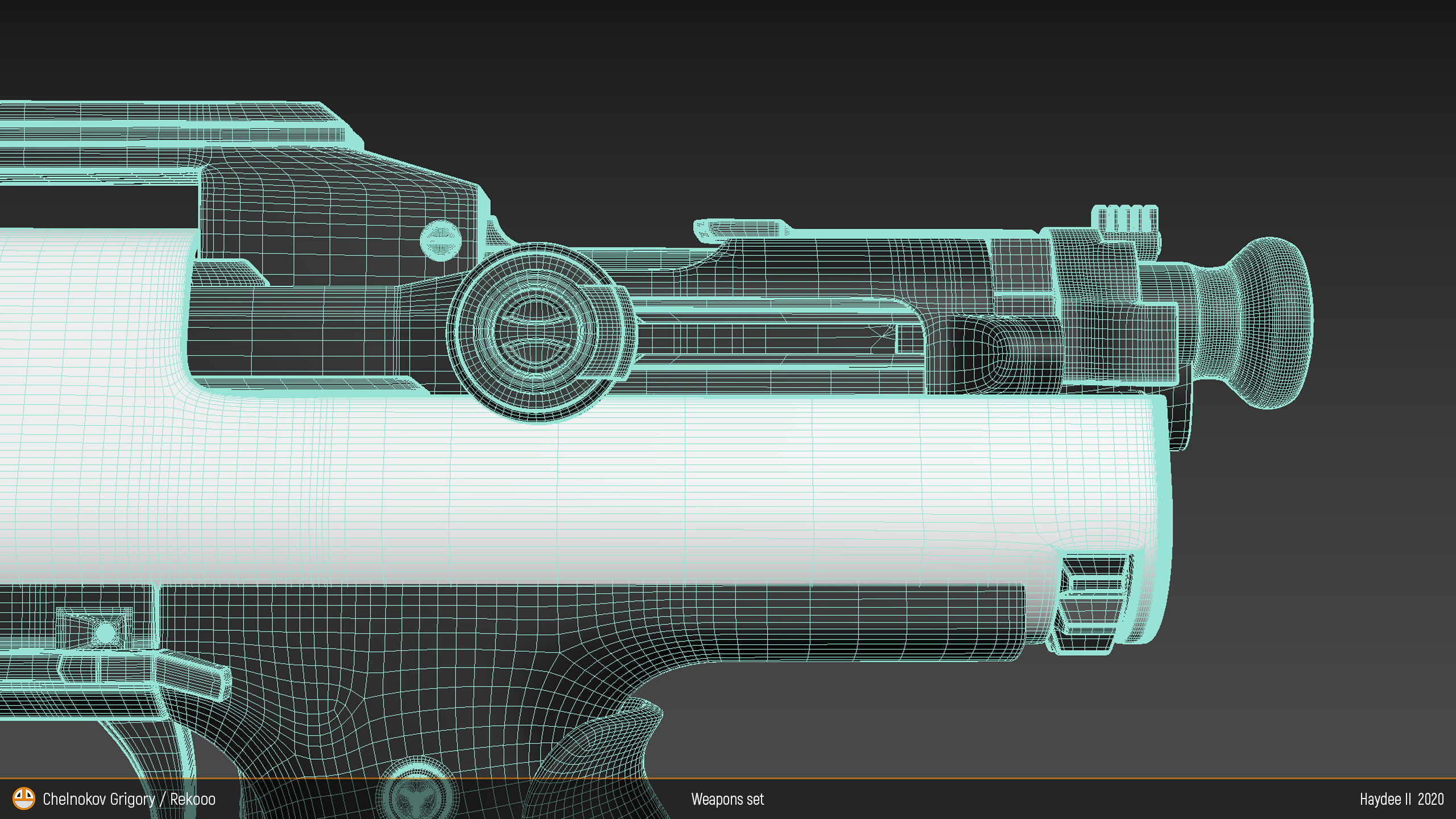The height and width of the screenshot is (819, 1456).
Task: Click the orange smiley artist logo
Action: click(x=25, y=799)
